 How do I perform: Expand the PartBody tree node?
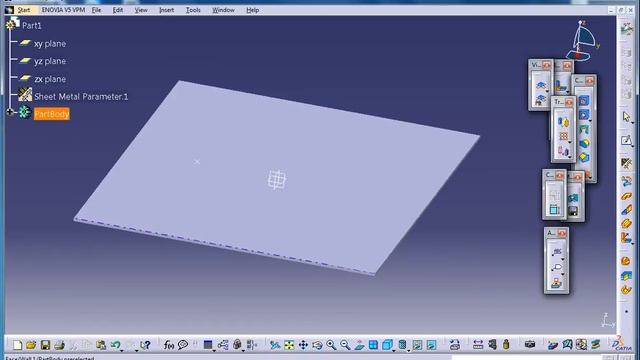pos(10,112)
